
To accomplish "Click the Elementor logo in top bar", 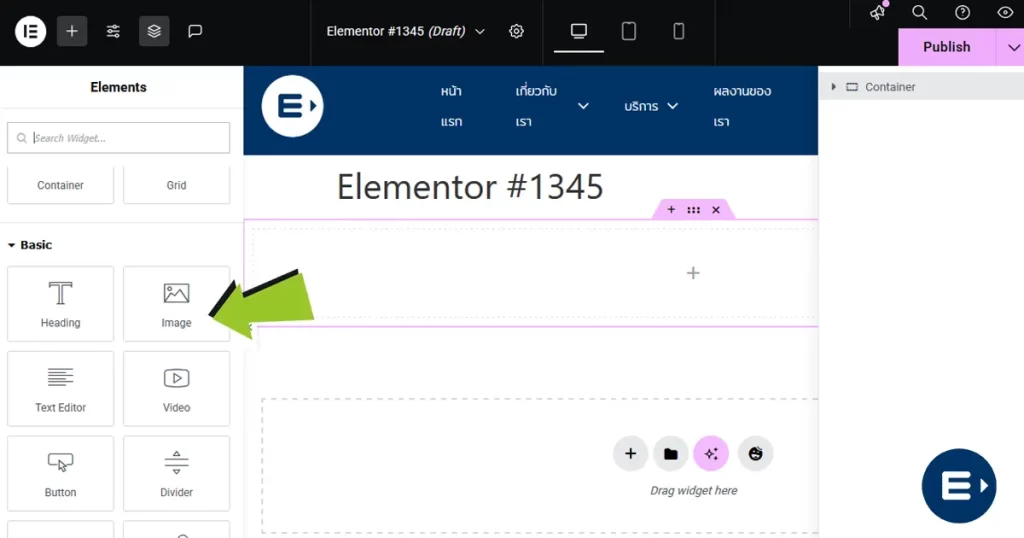I will point(31,31).
